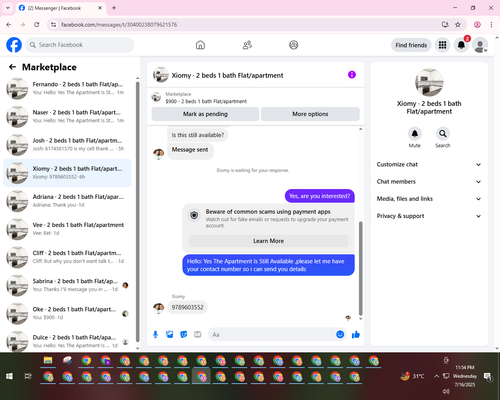The image size is (500, 400).
Task: Click the browser address bar URL
Action: pos(119,25)
